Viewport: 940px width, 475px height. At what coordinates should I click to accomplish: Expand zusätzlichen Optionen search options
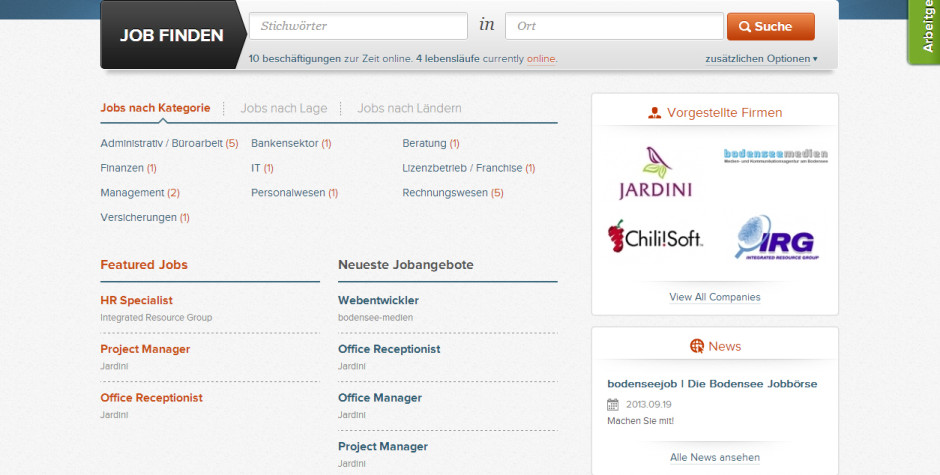[761, 59]
